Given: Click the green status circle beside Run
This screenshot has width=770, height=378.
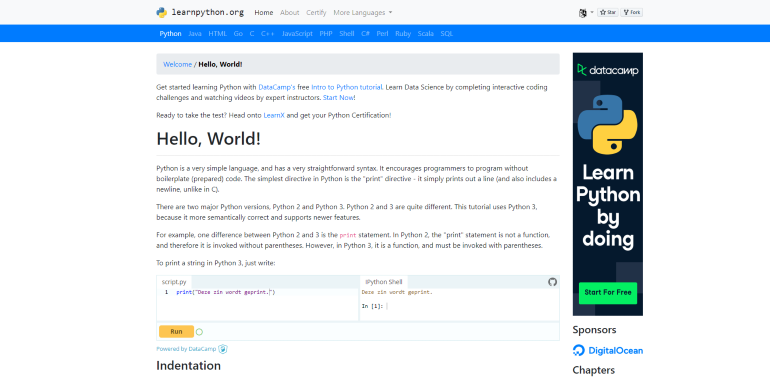Looking at the screenshot, I should [x=199, y=332].
